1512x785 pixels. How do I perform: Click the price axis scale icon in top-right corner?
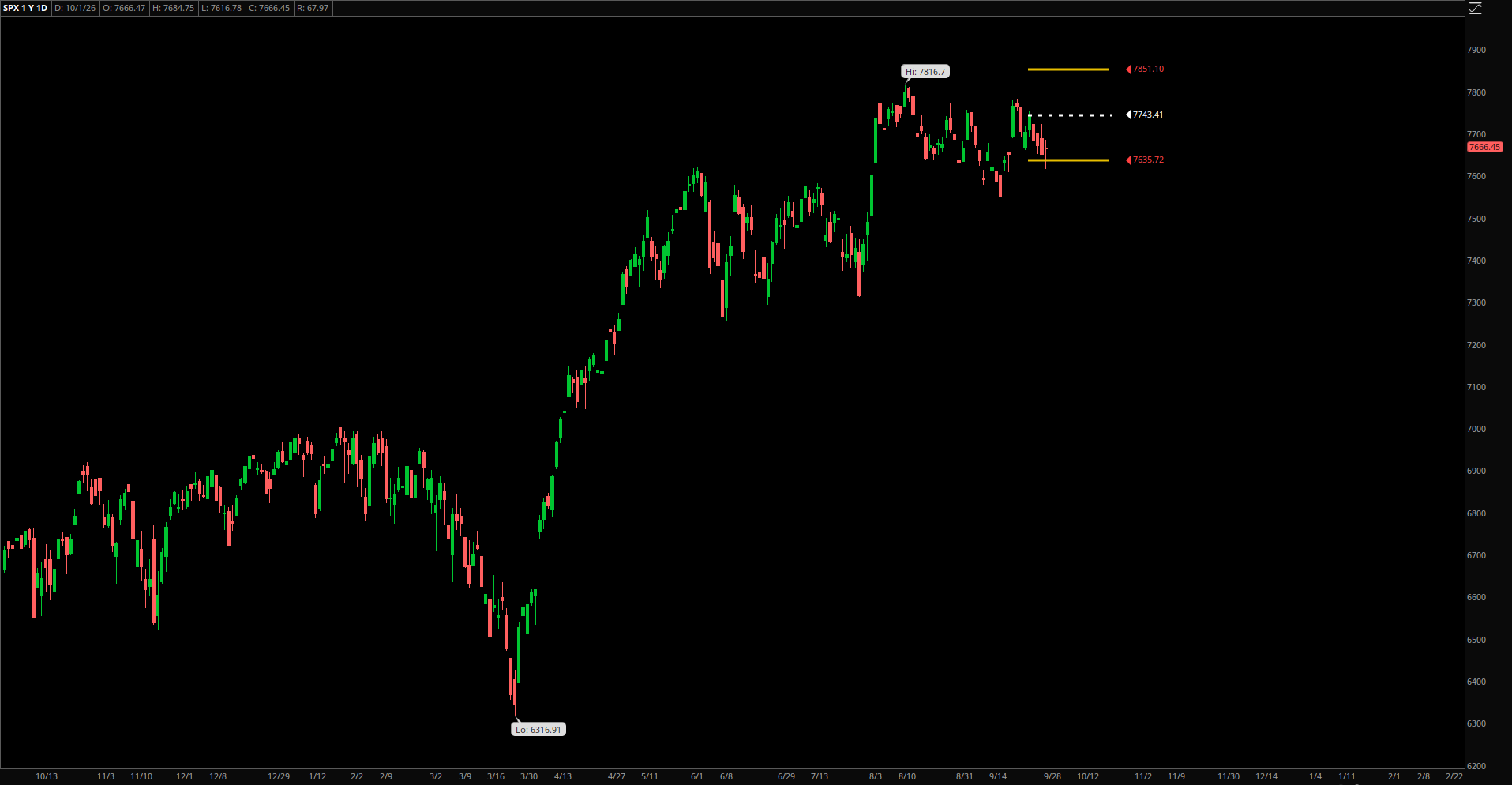1475,9
